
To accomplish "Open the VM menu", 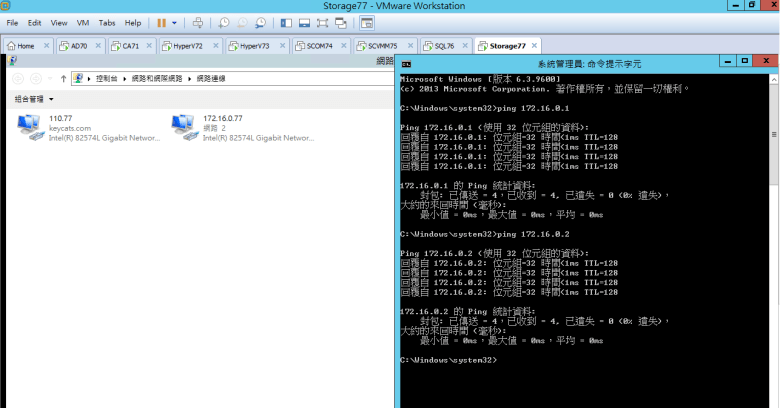I will [x=83, y=22].
